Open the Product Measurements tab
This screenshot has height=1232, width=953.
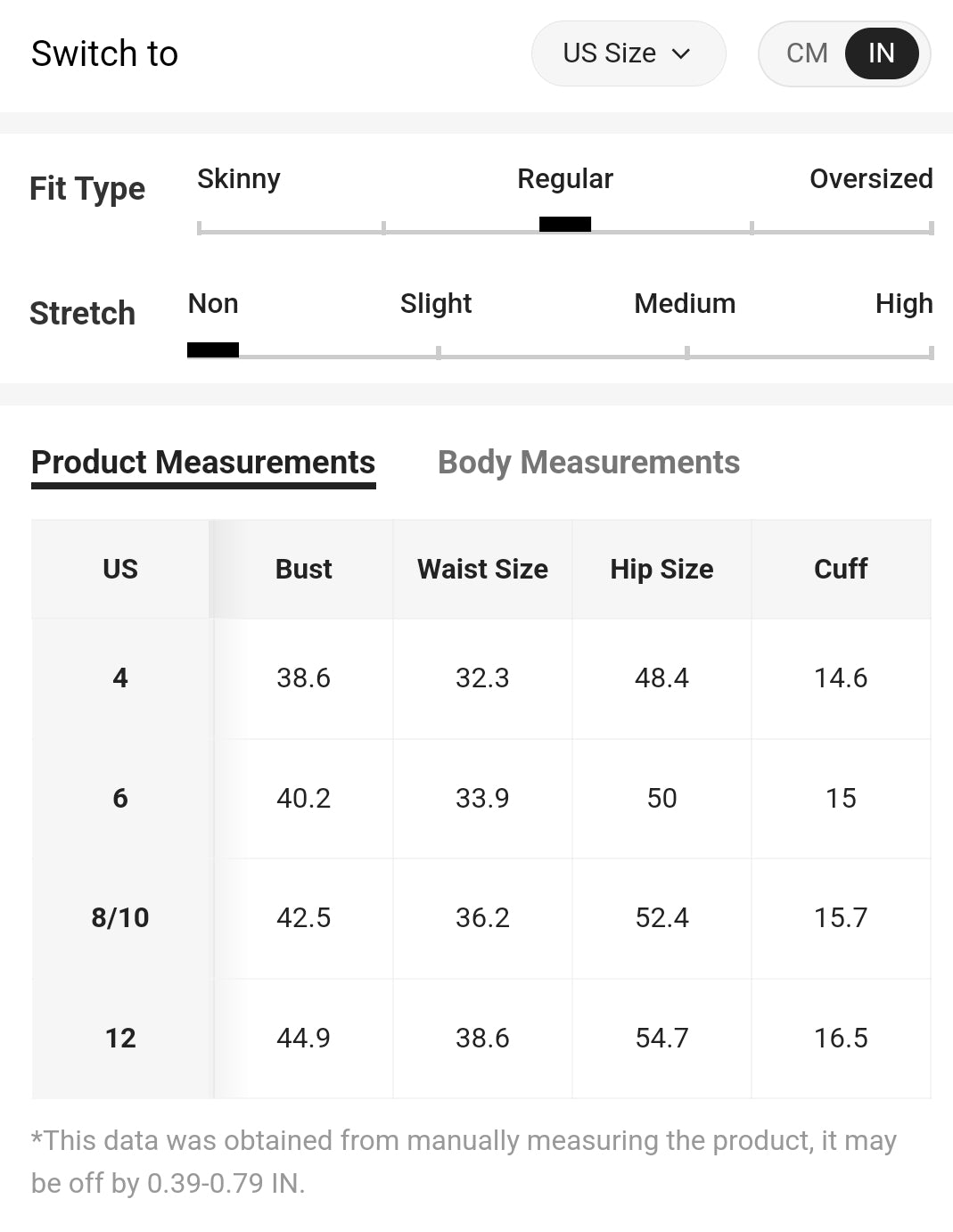(203, 463)
